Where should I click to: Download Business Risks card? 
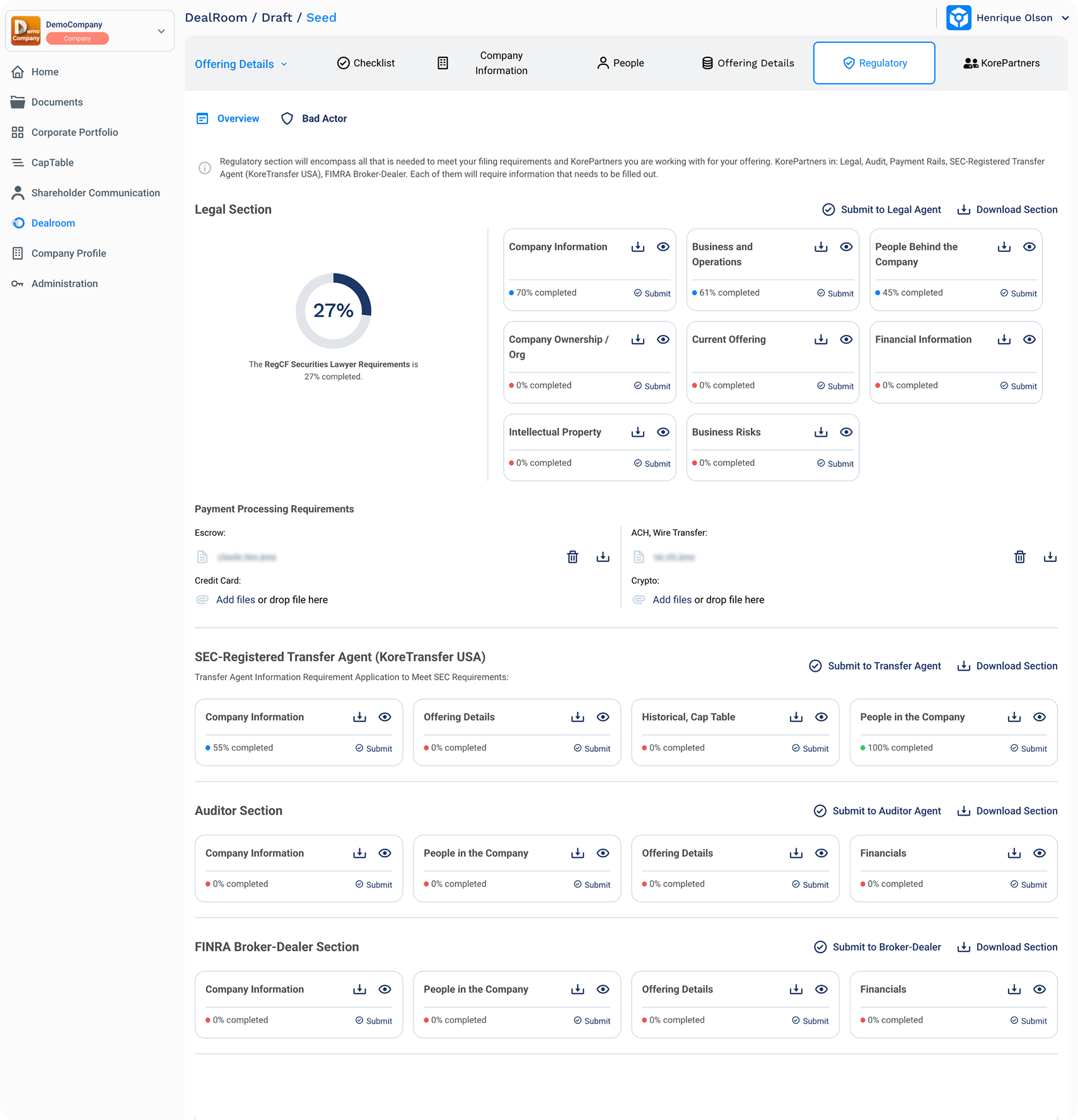coord(821,432)
